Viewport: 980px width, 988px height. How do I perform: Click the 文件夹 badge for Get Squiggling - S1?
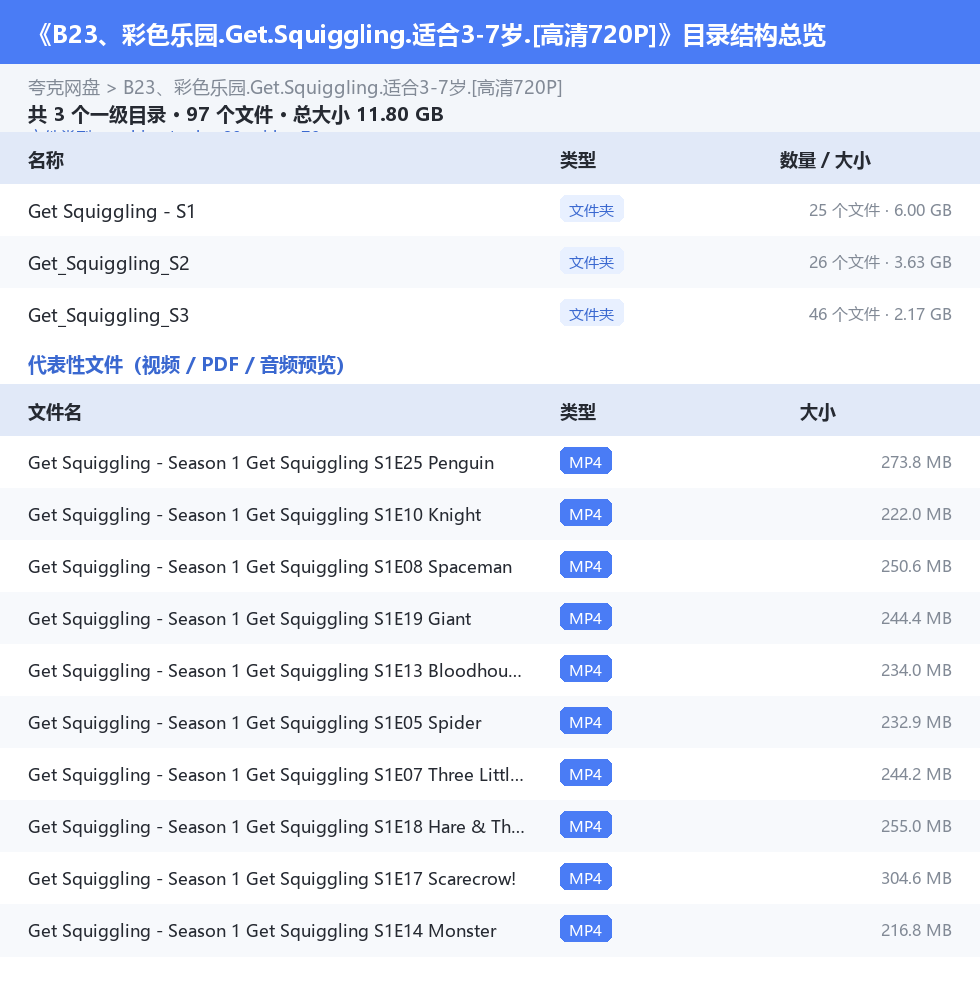pos(591,210)
